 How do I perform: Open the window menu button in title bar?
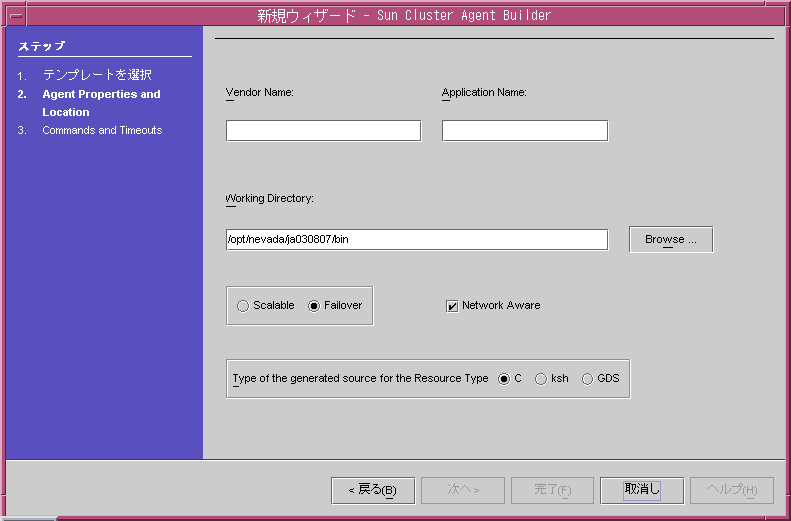click(x=16, y=16)
